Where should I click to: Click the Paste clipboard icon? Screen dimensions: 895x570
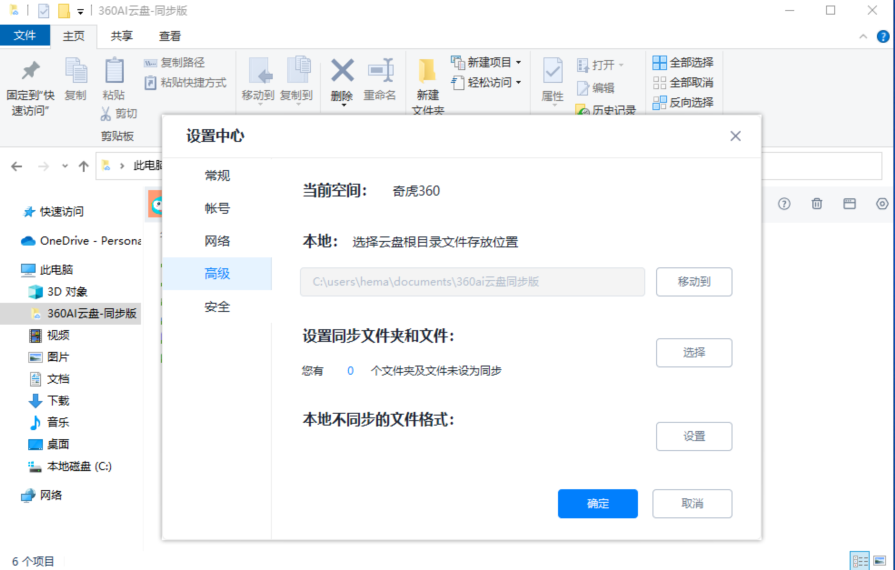114,71
